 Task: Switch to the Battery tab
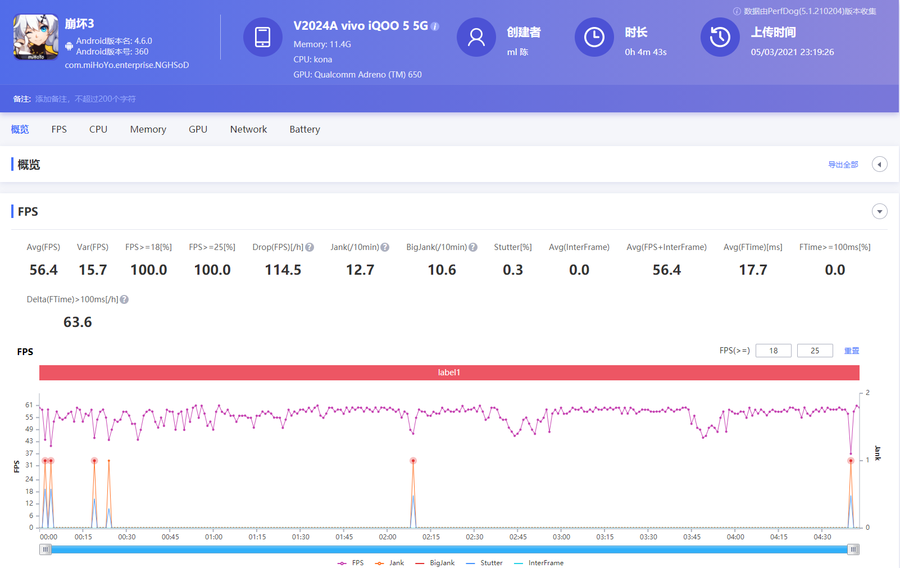[304, 129]
